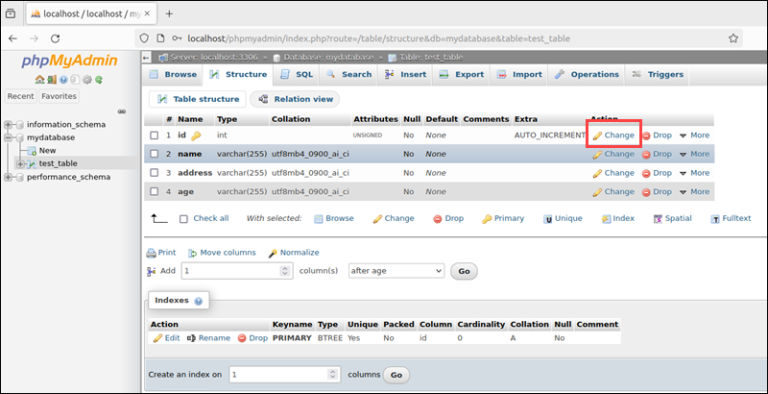Click the Favorites button
Screen dimensions: 768x394
(x=59, y=96)
